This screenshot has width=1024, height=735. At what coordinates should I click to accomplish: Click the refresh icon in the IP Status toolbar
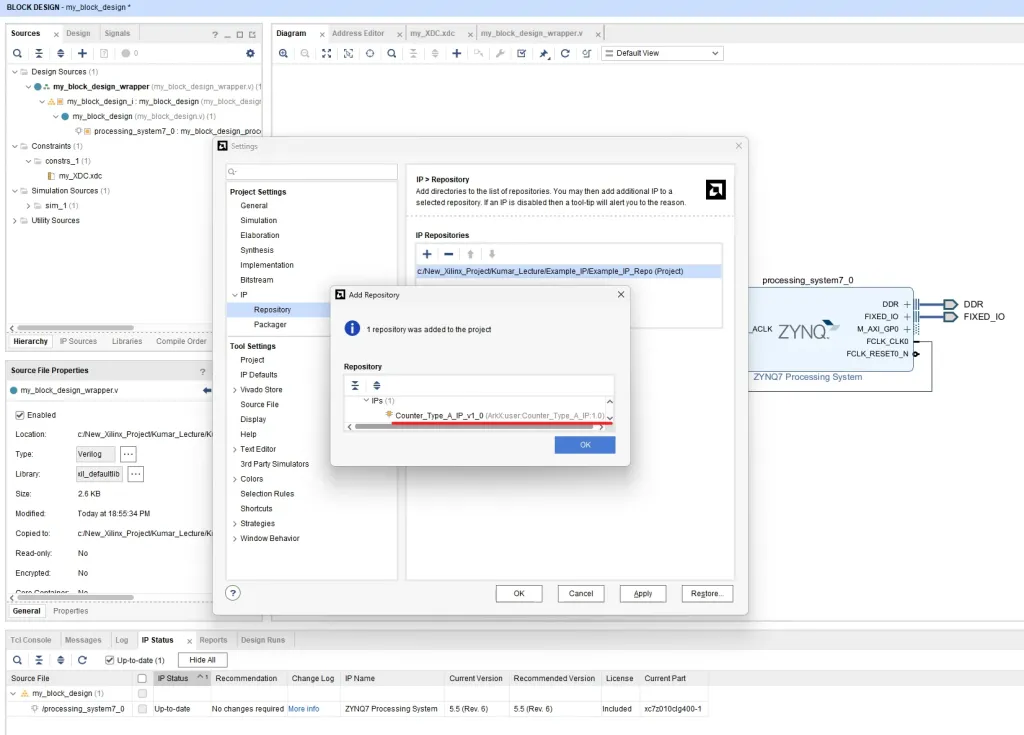point(82,660)
